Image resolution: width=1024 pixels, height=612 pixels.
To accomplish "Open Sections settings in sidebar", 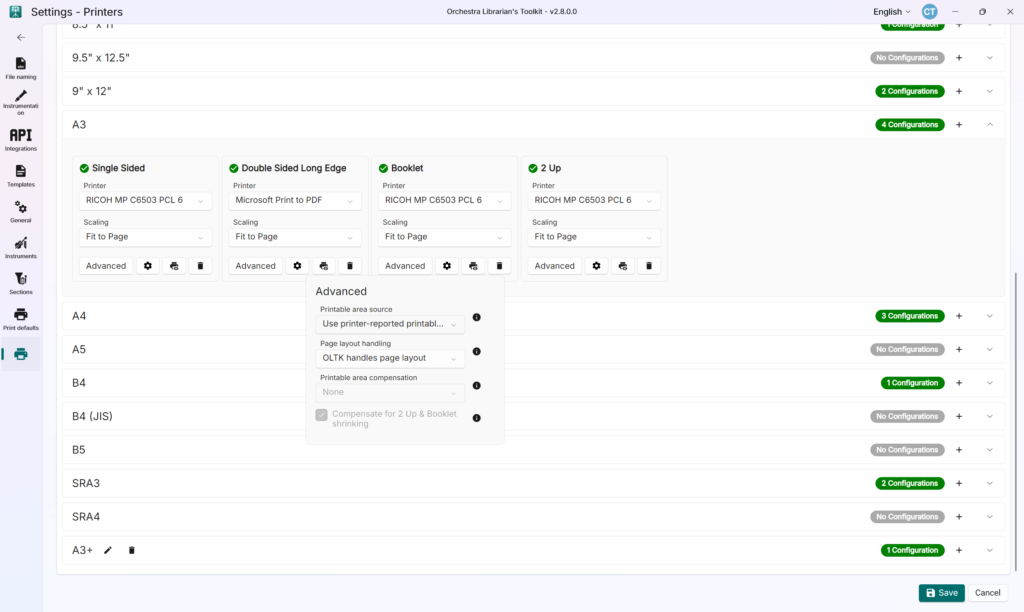I will pos(21,283).
